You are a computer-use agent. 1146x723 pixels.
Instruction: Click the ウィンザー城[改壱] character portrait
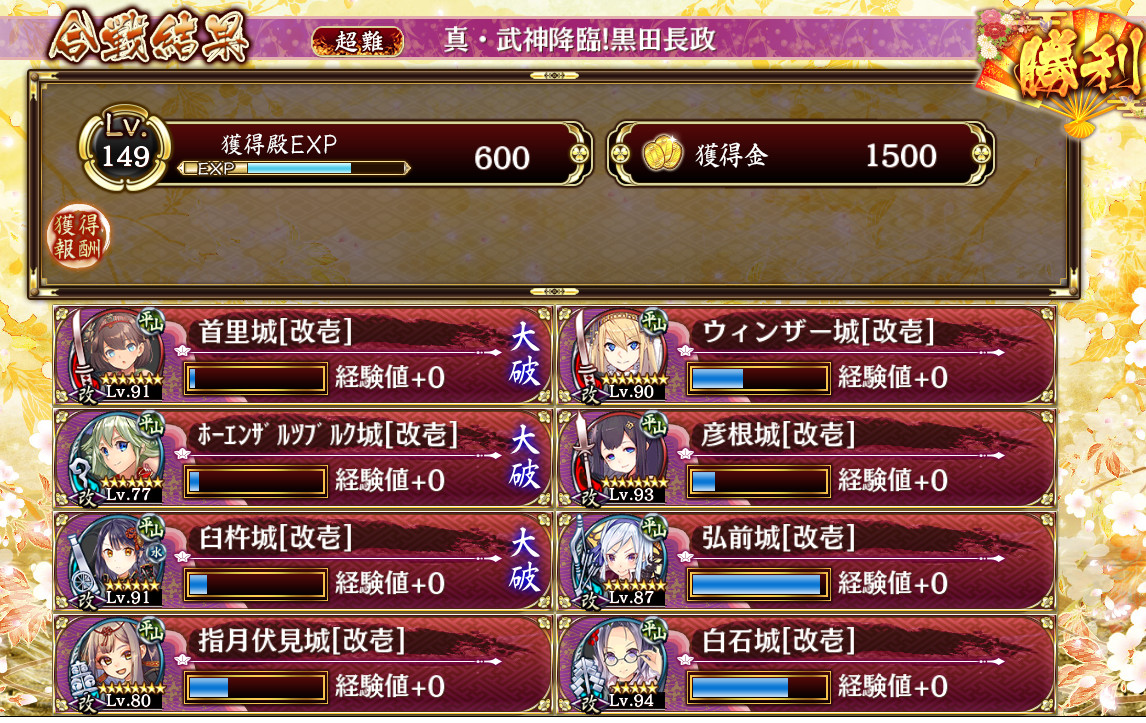[x=620, y=354]
